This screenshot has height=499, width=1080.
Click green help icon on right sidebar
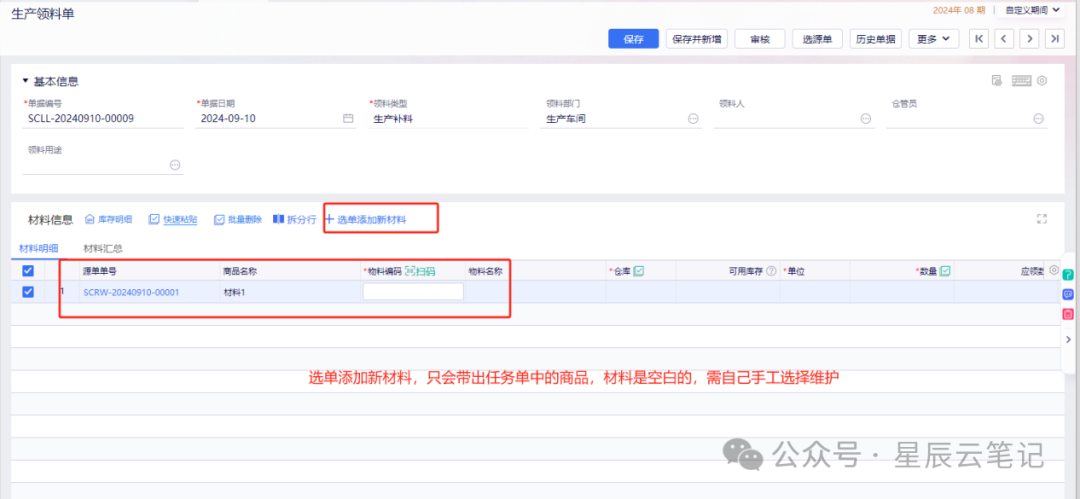[1068, 275]
